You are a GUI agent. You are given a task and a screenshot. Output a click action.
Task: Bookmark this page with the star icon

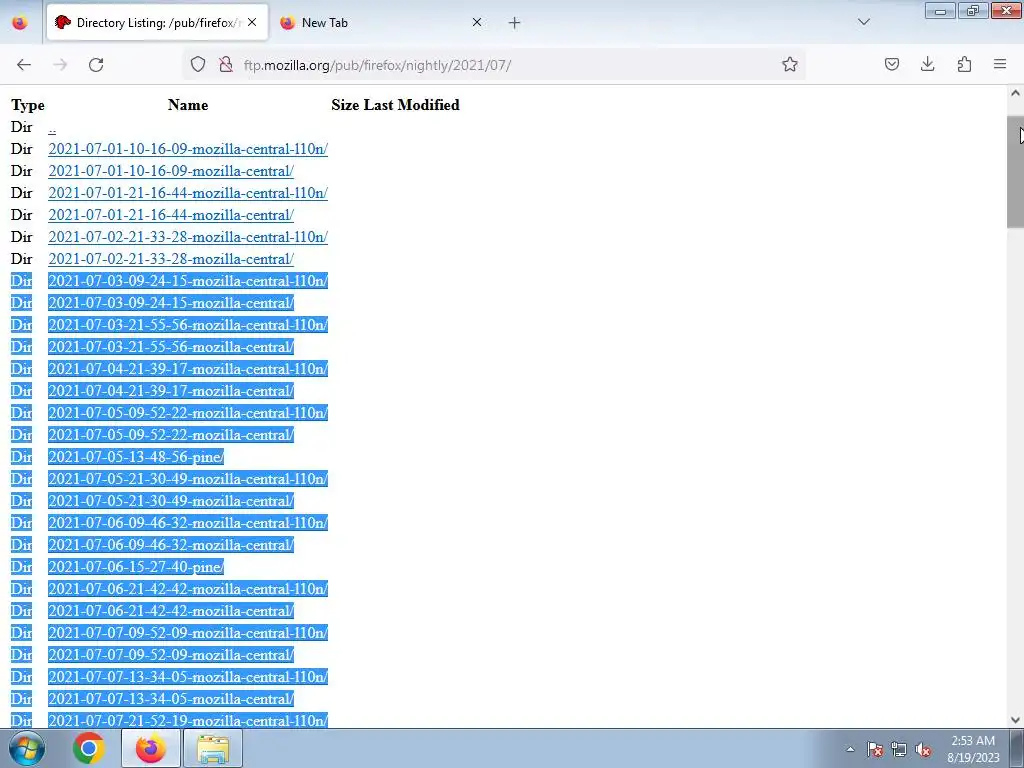(x=790, y=65)
